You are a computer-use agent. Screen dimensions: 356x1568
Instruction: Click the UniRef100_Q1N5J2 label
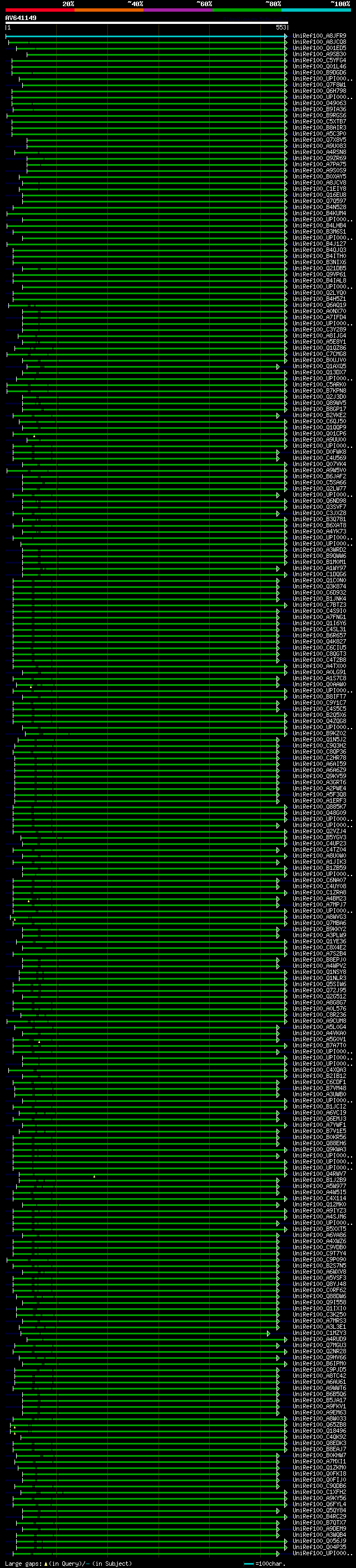point(319,740)
